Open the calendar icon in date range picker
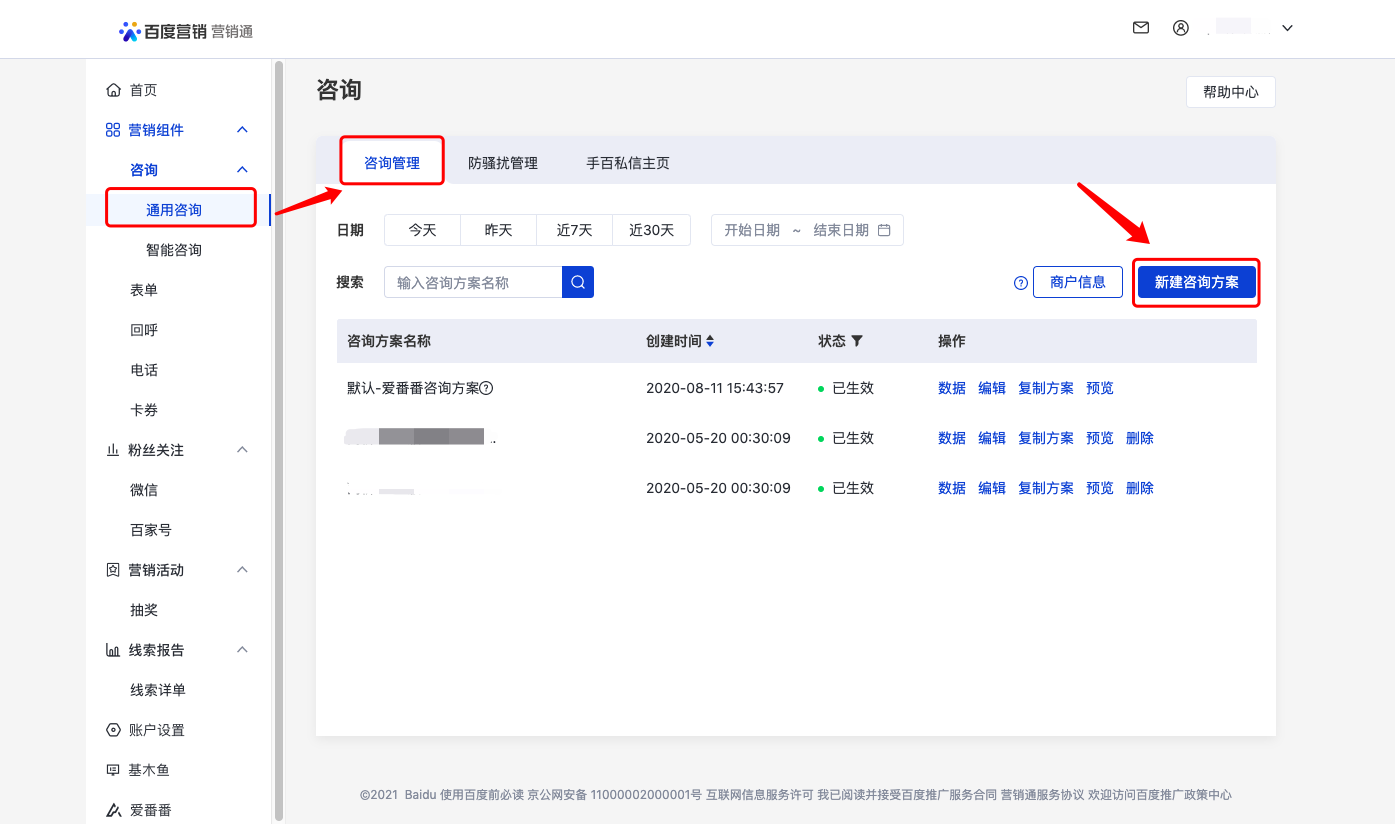The width and height of the screenshot is (1395, 824). pos(885,229)
